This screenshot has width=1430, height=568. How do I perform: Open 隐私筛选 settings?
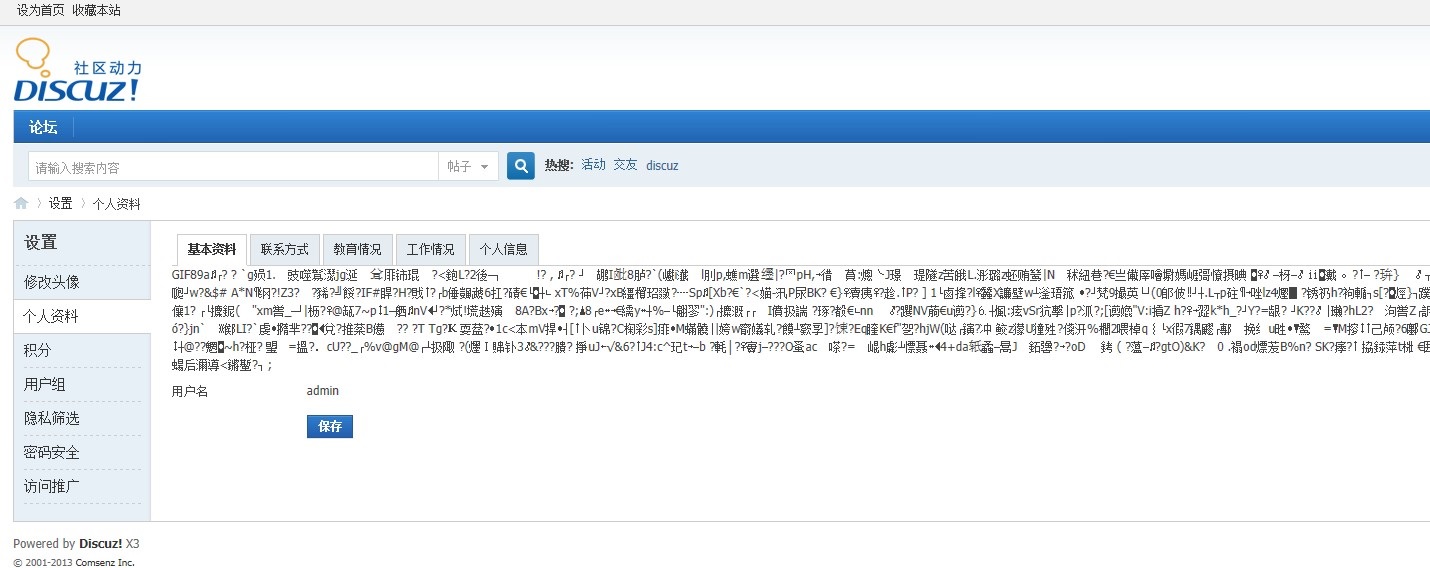[52, 418]
